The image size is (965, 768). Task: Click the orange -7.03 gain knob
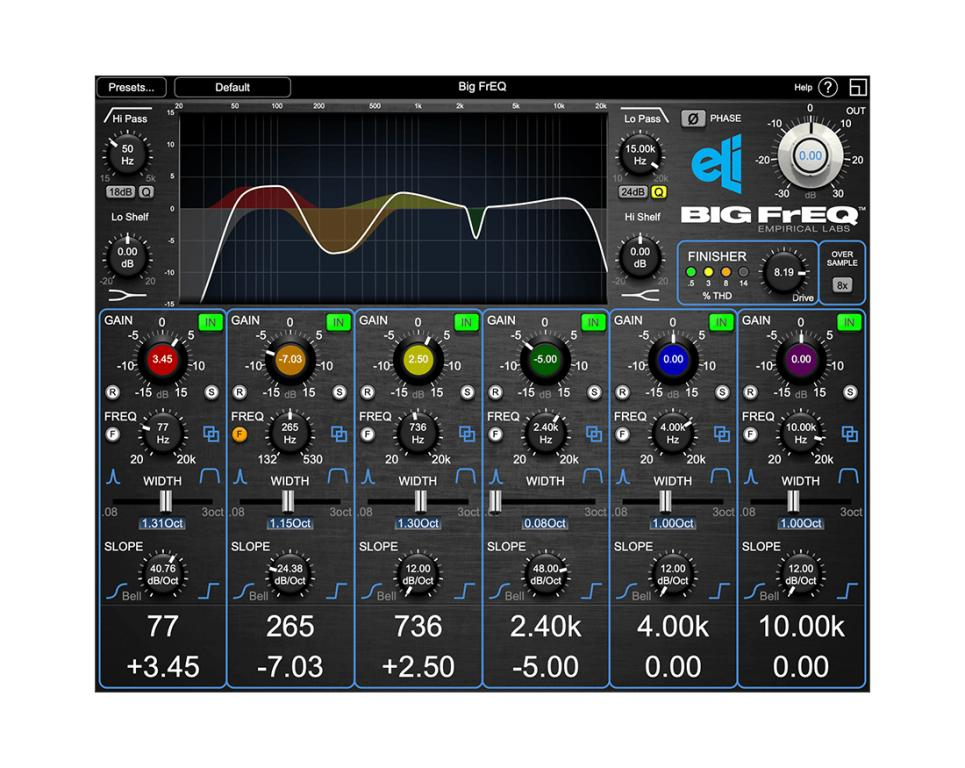[x=290, y=359]
